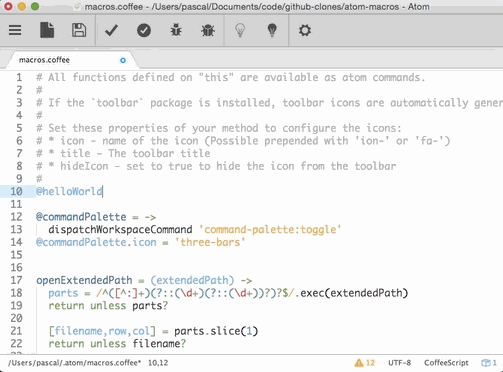Viewport: 503px width, 372px height.
Task: Click the toolbar package comment on line 3
Action: [269, 103]
